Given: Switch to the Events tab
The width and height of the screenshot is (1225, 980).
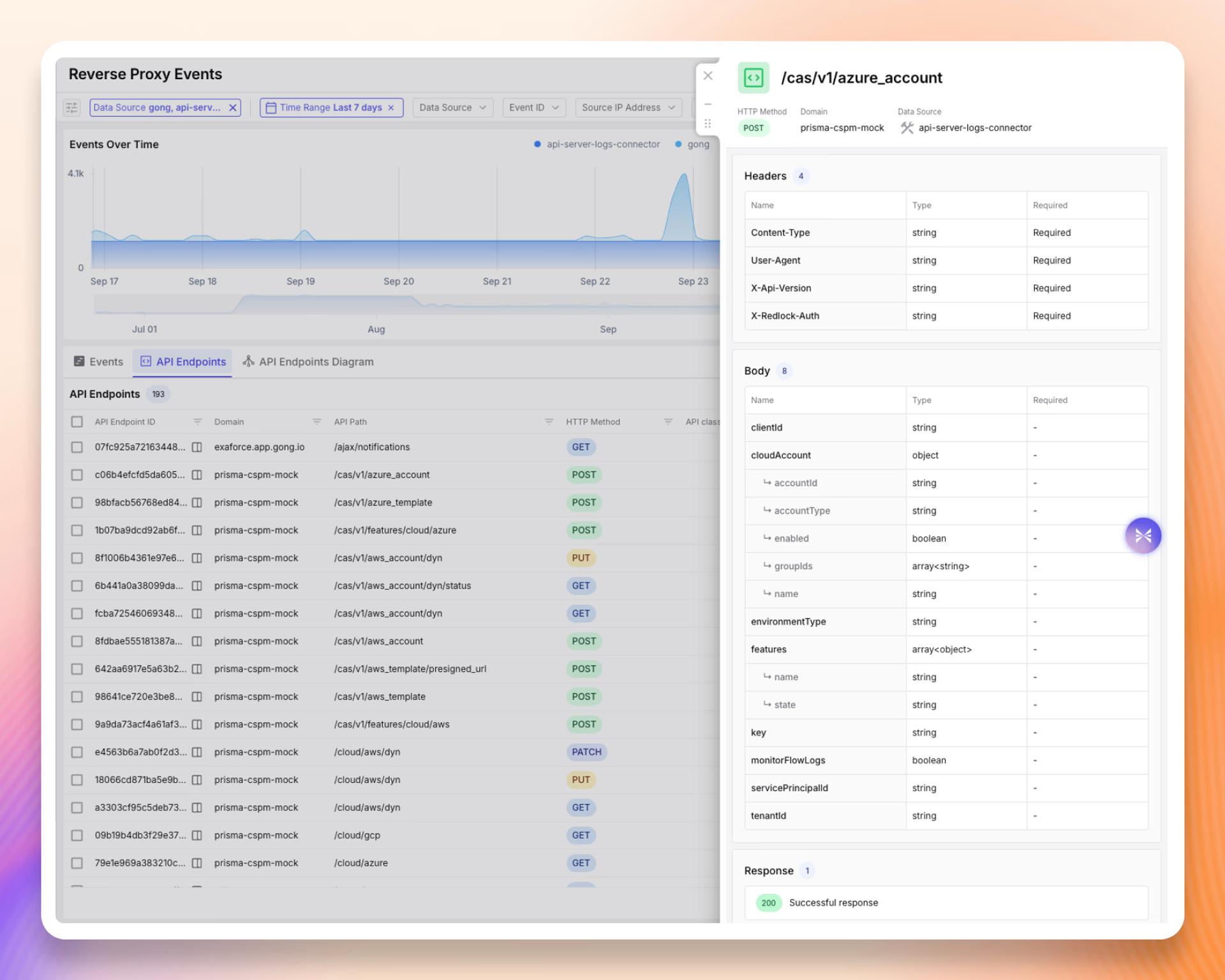Looking at the screenshot, I should coord(98,362).
